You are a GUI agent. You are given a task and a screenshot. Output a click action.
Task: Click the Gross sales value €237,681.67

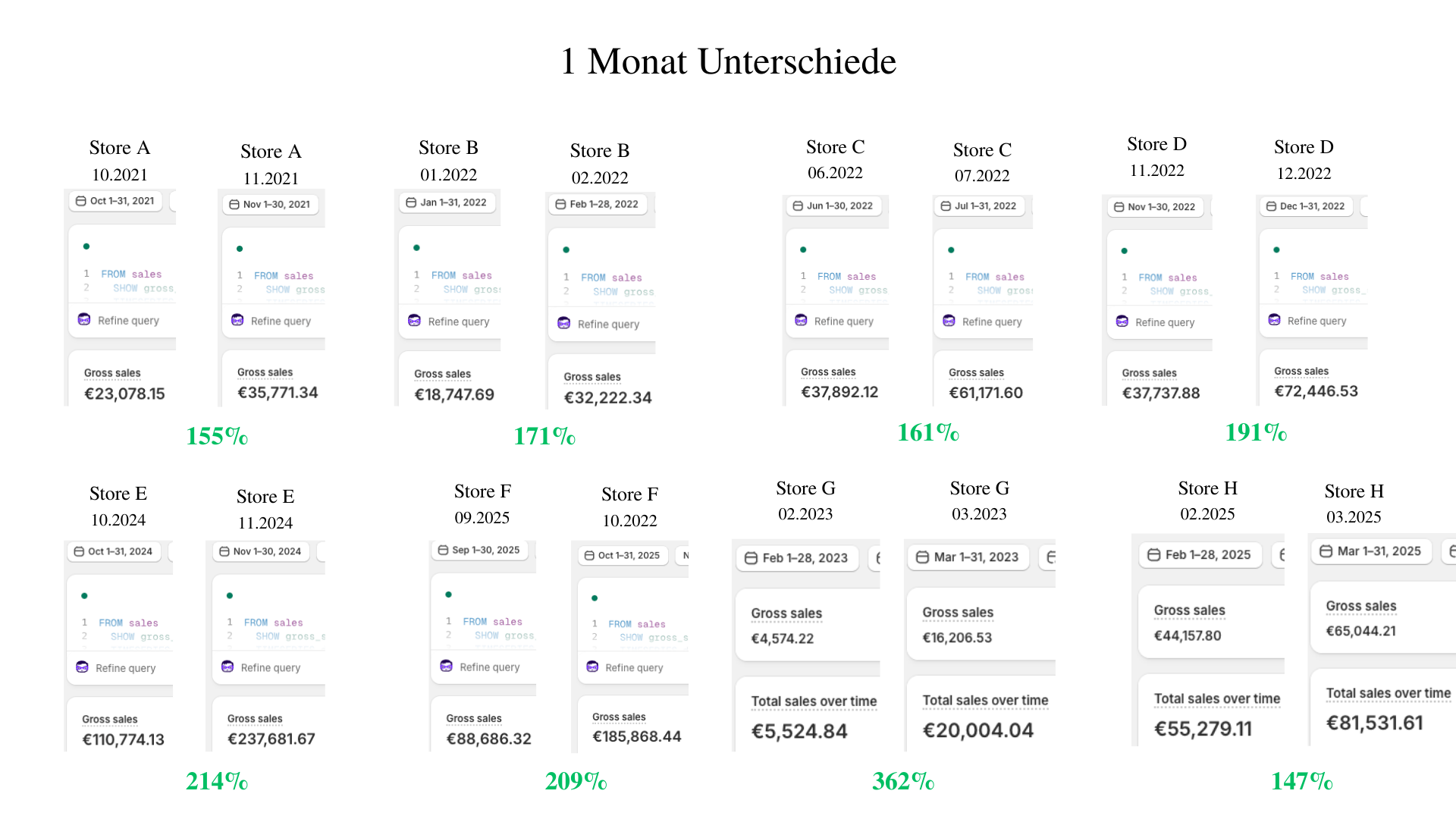[x=271, y=739]
